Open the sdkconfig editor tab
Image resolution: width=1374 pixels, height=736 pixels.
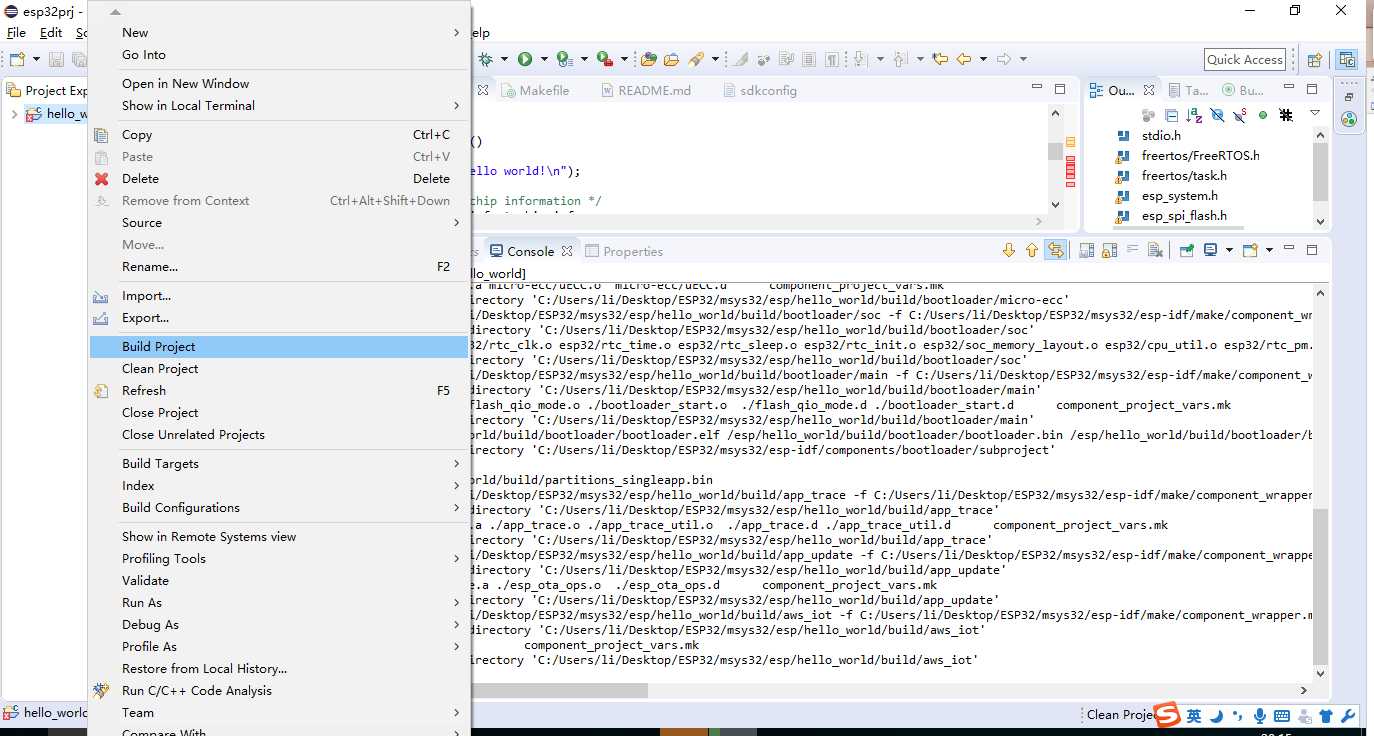(759, 90)
